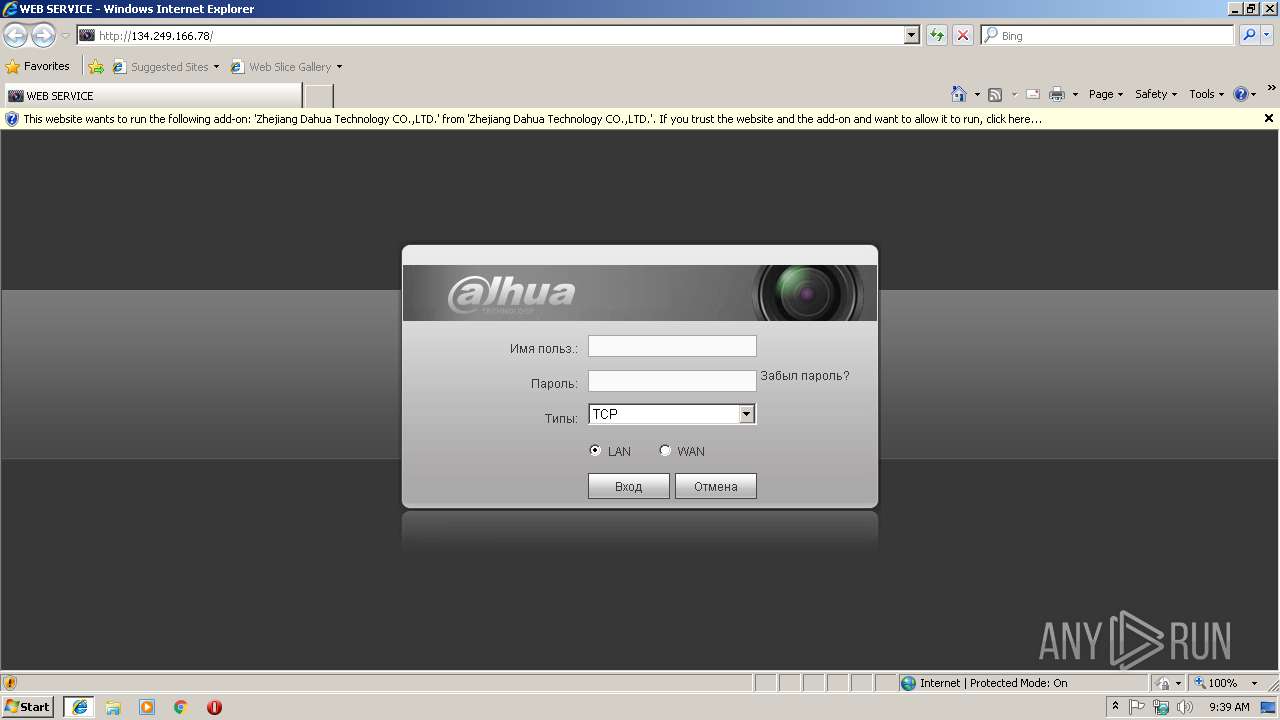
Task: Click the add-on notification bar message
Action: (x=532, y=119)
